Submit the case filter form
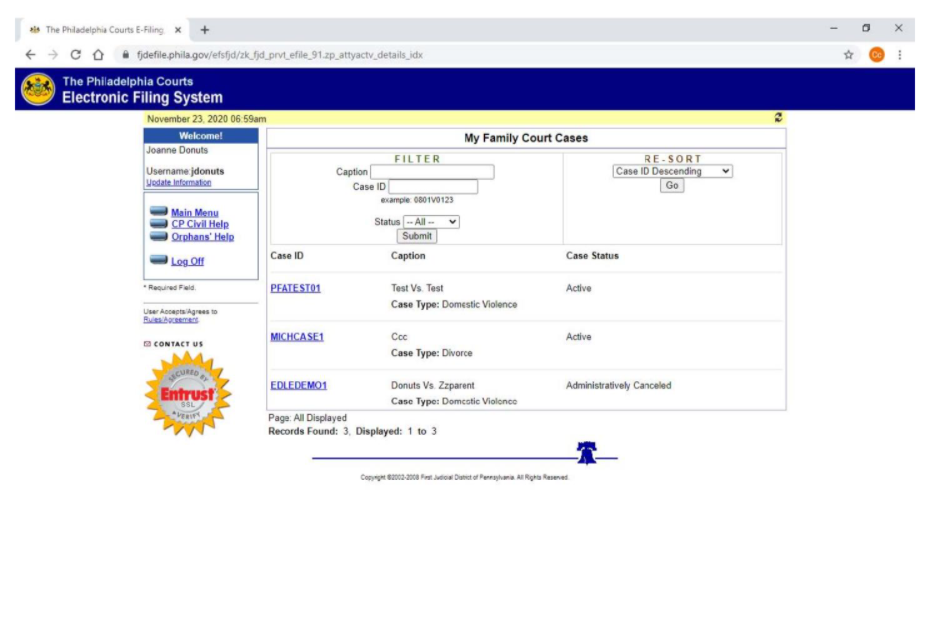The height and width of the screenshot is (637, 952). 416,236
